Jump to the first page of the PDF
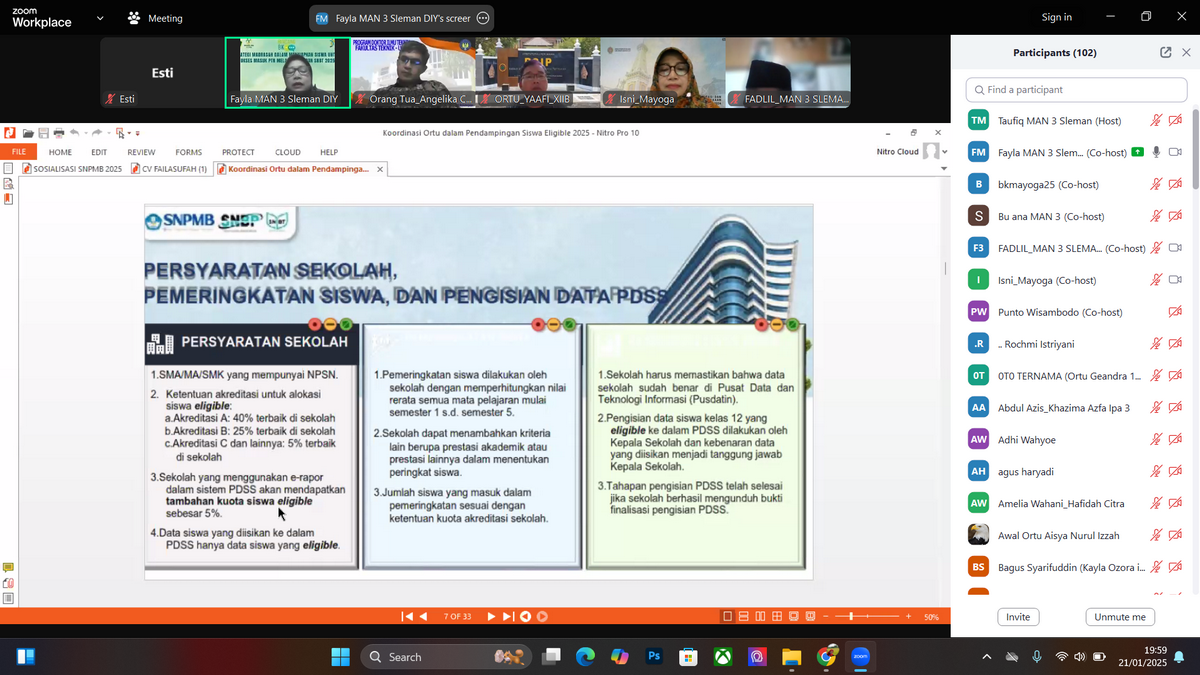 point(407,617)
